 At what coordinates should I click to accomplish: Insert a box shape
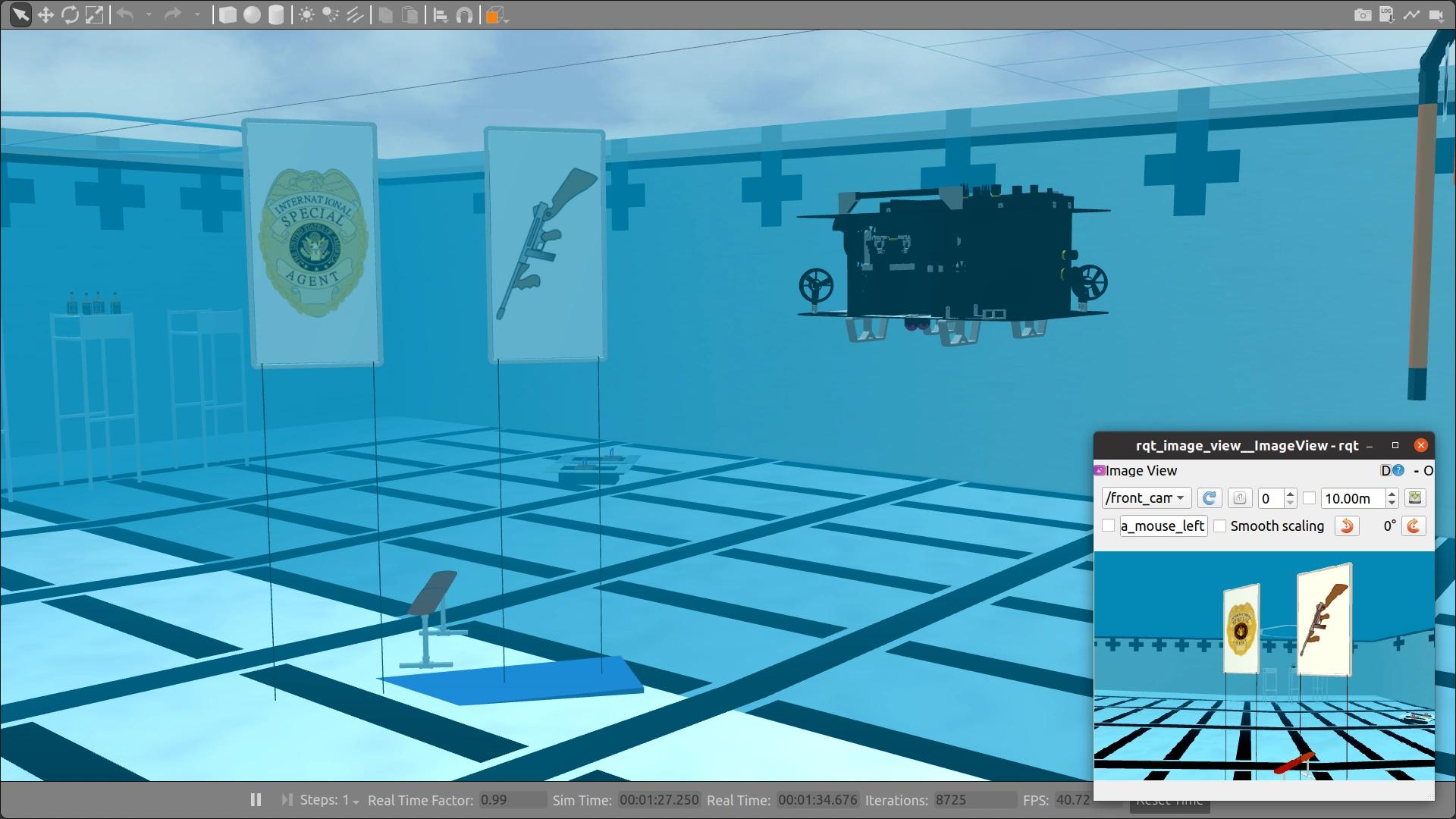pos(227,15)
